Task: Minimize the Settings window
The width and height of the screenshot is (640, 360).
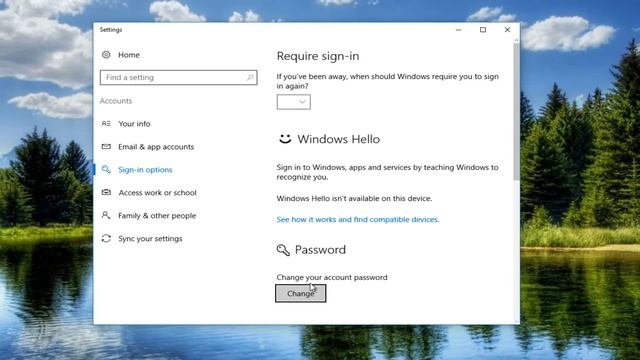Action: [x=458, y=30]
